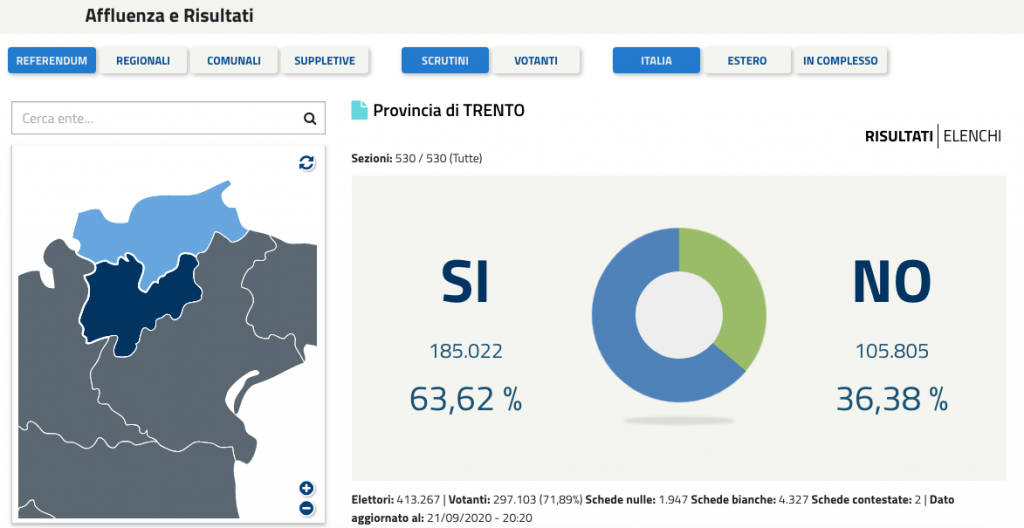Select the light blue Bolzano province on map

pos(163,229)
